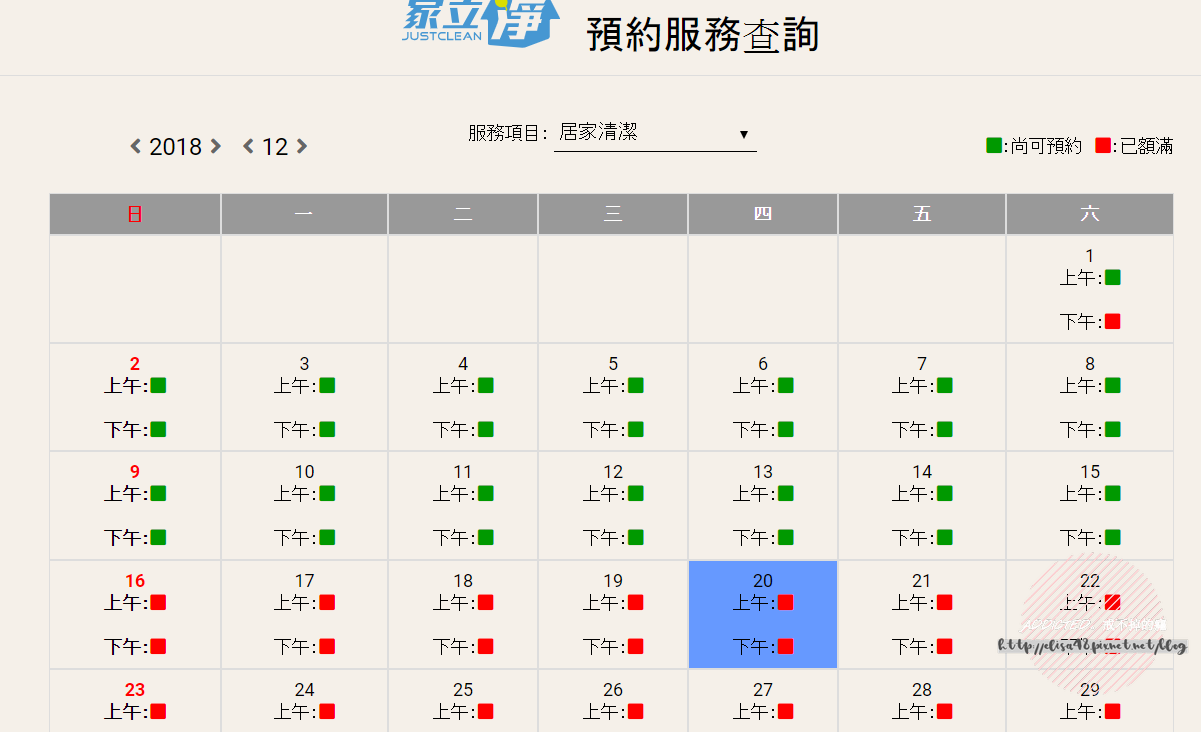Select afternoon slot on December 1
The image size is (1201, 732).
click(1112, 322)
